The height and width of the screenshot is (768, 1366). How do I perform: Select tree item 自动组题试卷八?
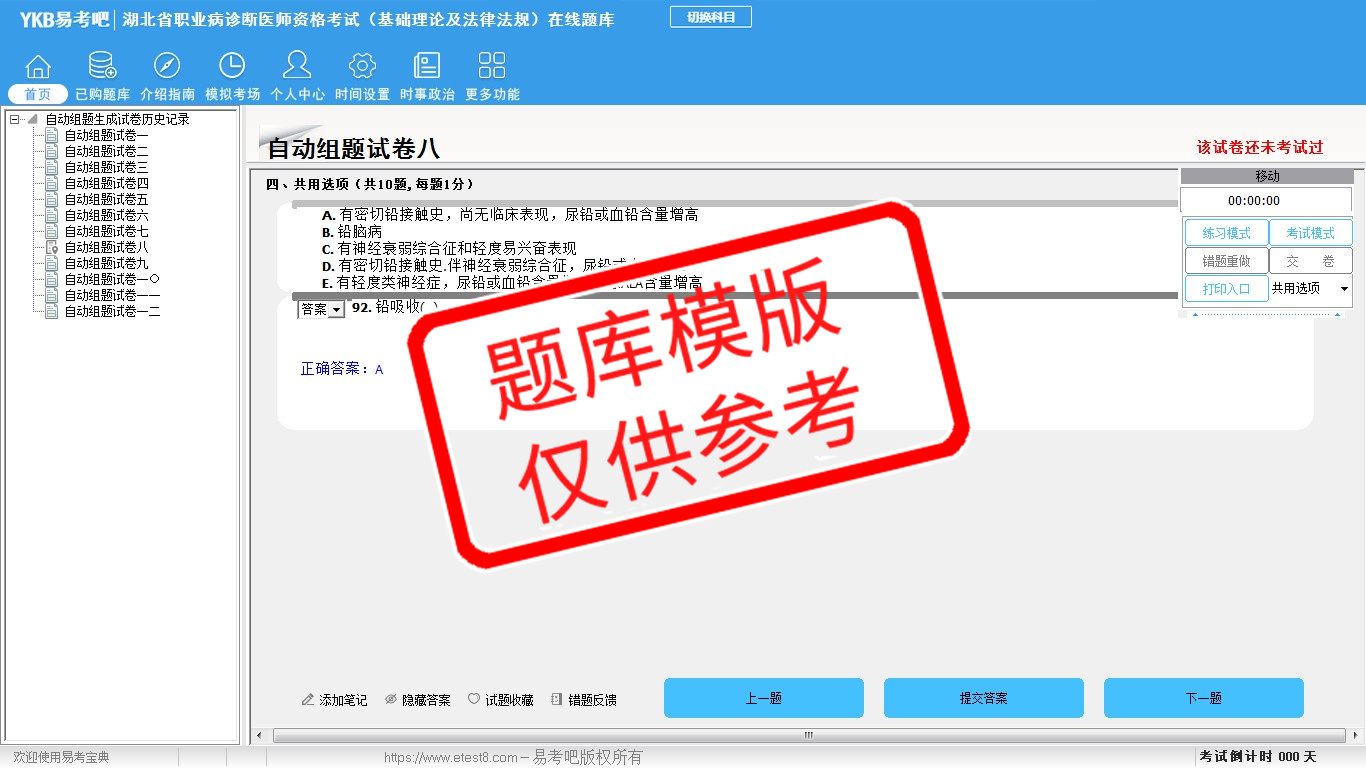(x=106, y=247)
